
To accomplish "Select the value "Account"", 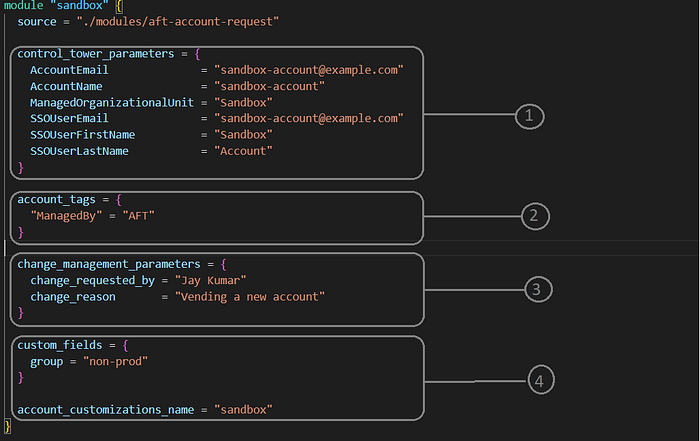I will click(x=243, y=151).
